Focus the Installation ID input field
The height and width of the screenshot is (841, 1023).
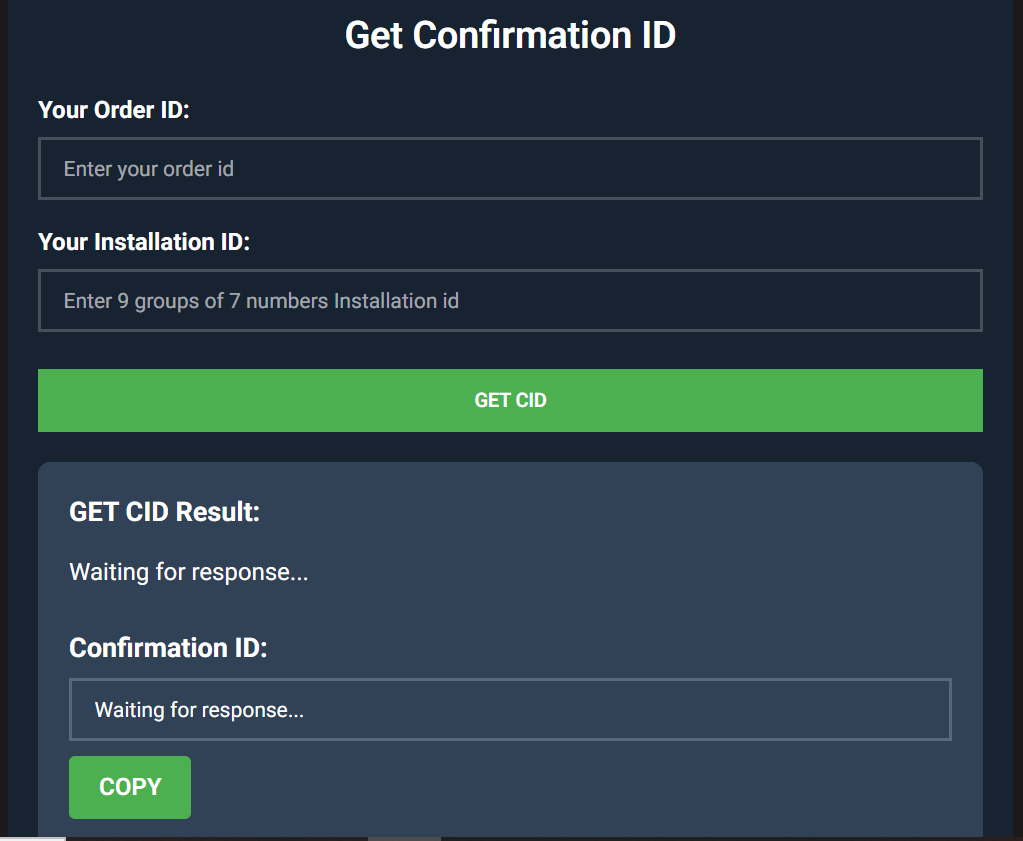pyautogui.click(x=510, y=301)
